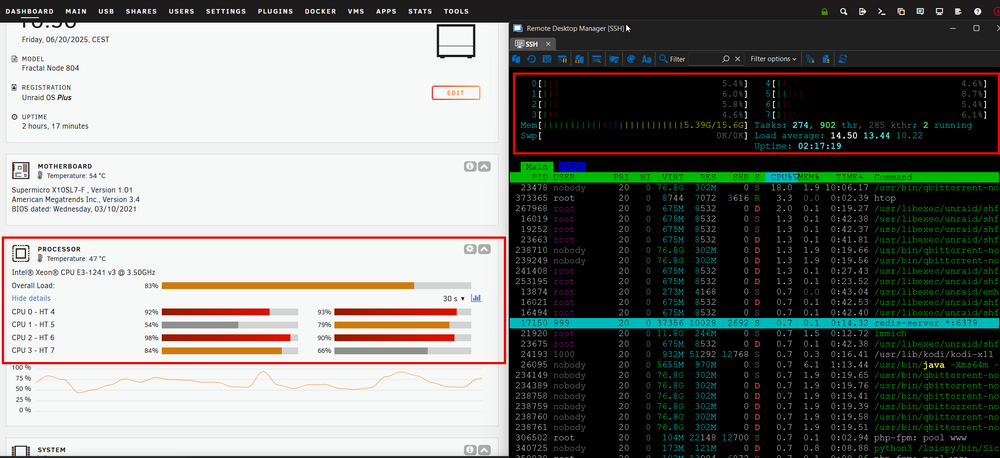Click the scroll script icon at RDM toolbar end
This screenshot has height=458, width=1000.
[842, 59]
